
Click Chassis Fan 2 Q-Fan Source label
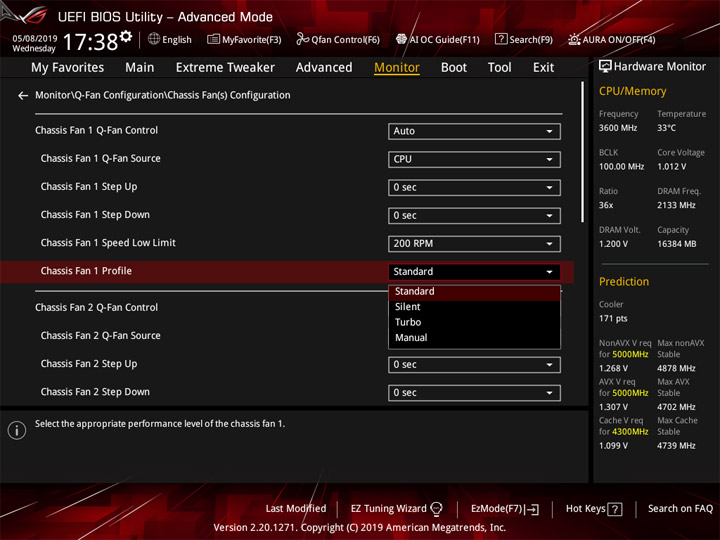click(x=101, y=336)
